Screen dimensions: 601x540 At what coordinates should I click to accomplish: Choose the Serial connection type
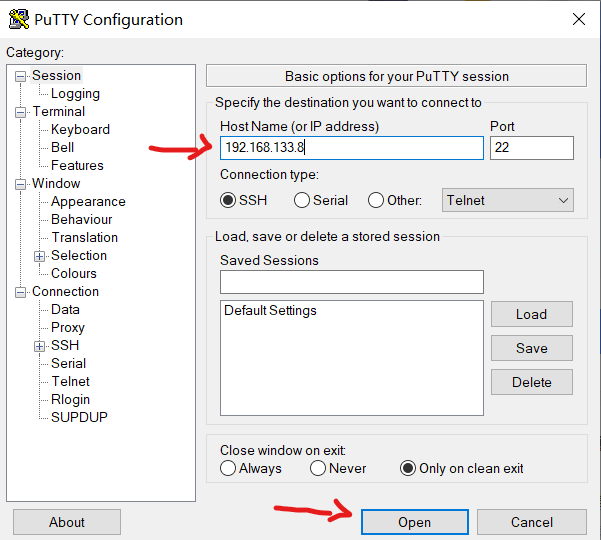pyautogui.click(x=302, y=200)
